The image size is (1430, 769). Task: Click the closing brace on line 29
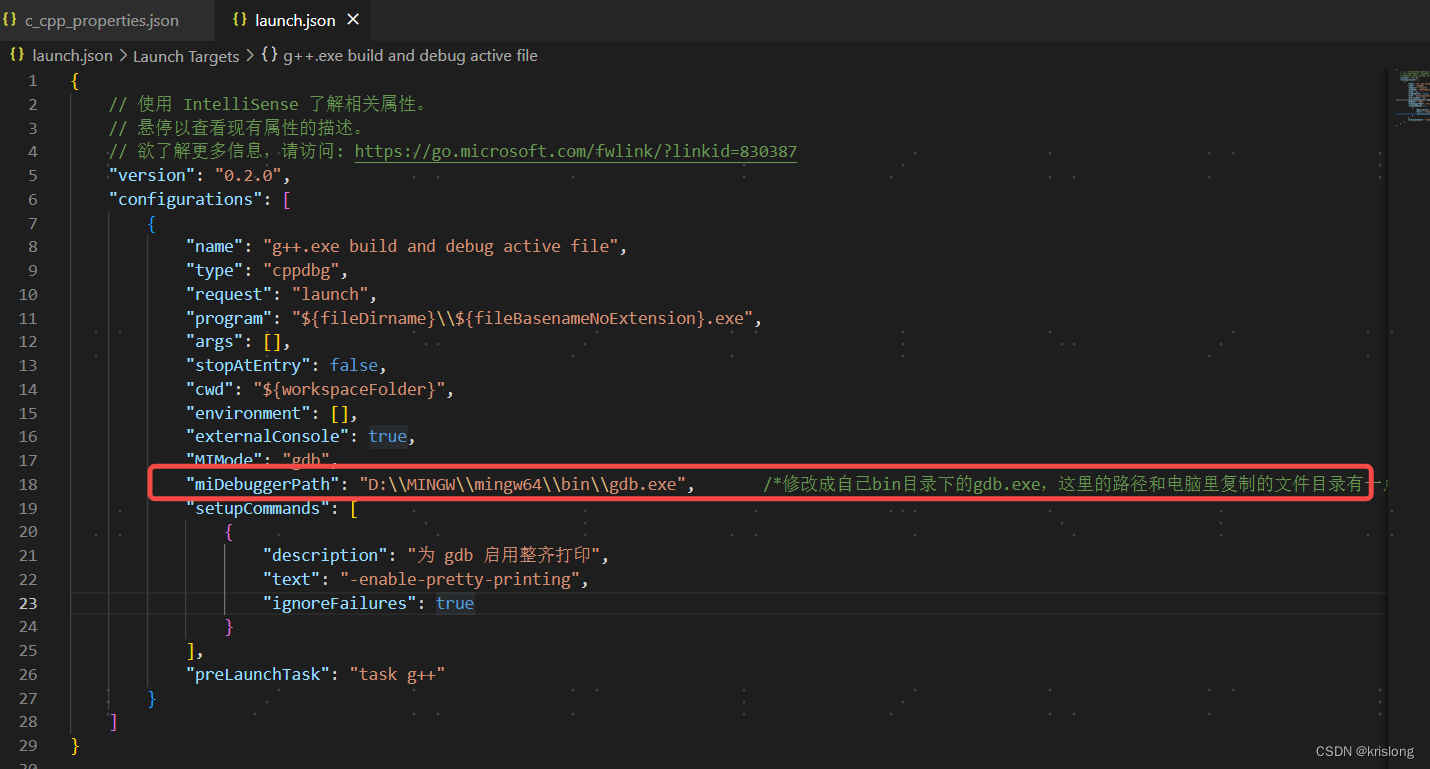[75, 746]
